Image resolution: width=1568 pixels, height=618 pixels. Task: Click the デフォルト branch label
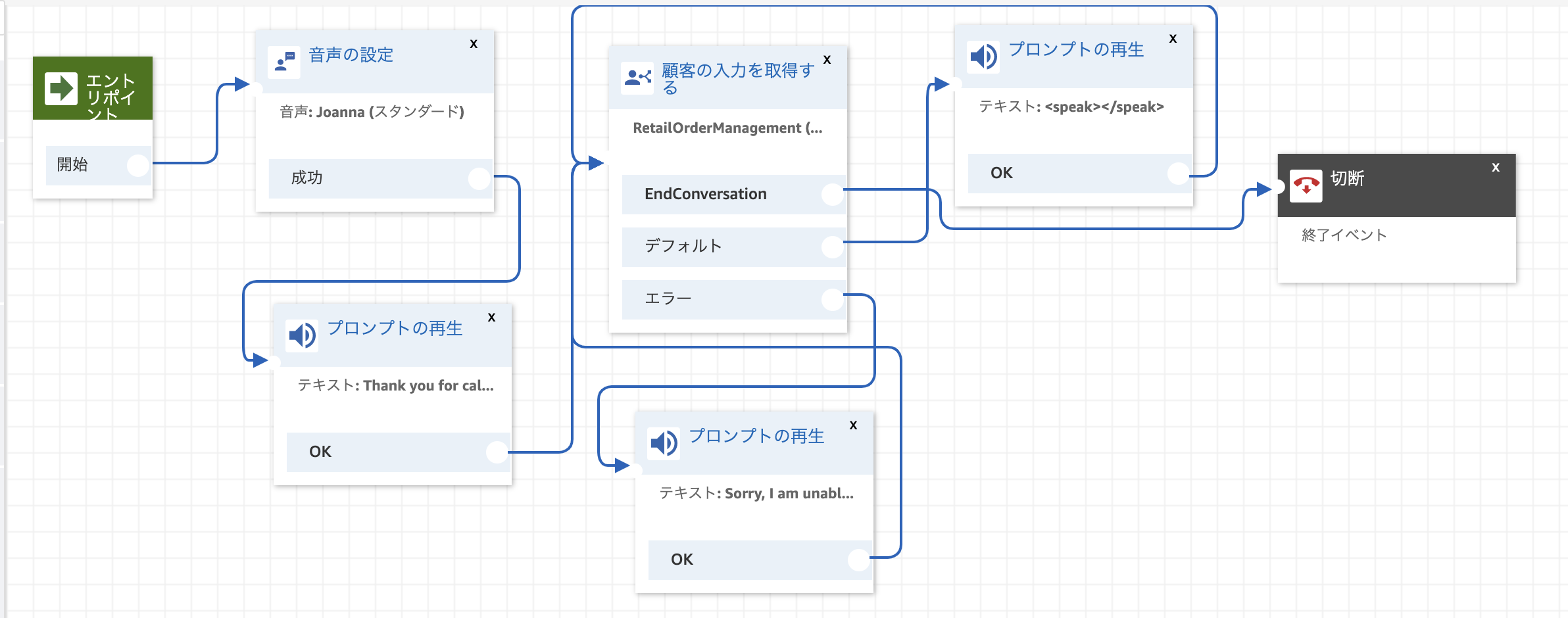point(683,246)
